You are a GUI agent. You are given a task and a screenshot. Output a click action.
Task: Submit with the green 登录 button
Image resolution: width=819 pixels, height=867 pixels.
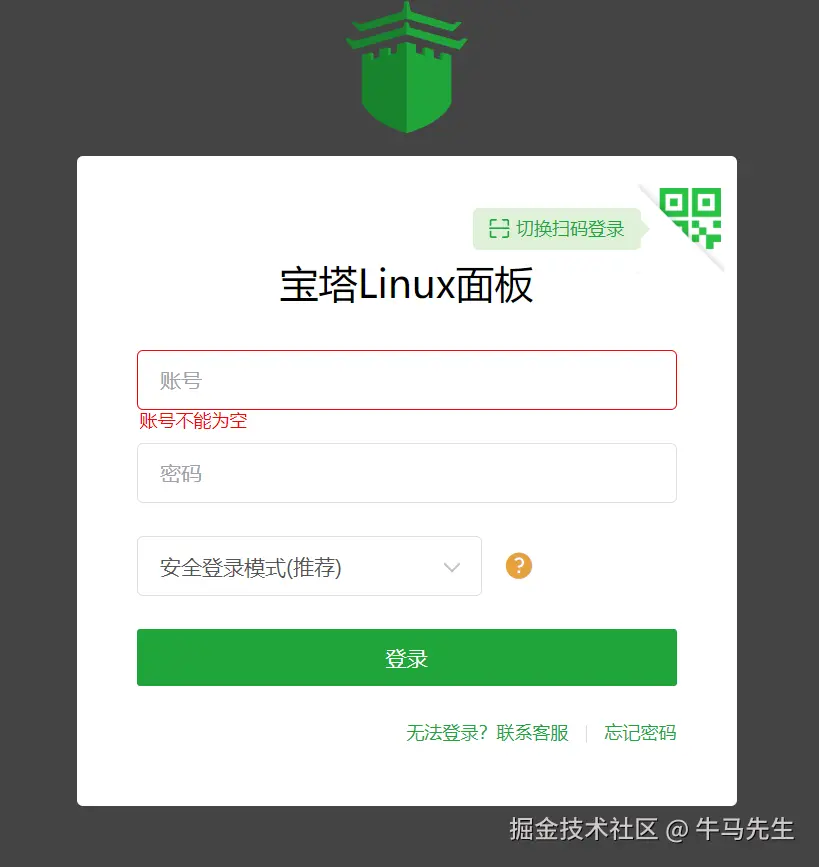point(407,657)
